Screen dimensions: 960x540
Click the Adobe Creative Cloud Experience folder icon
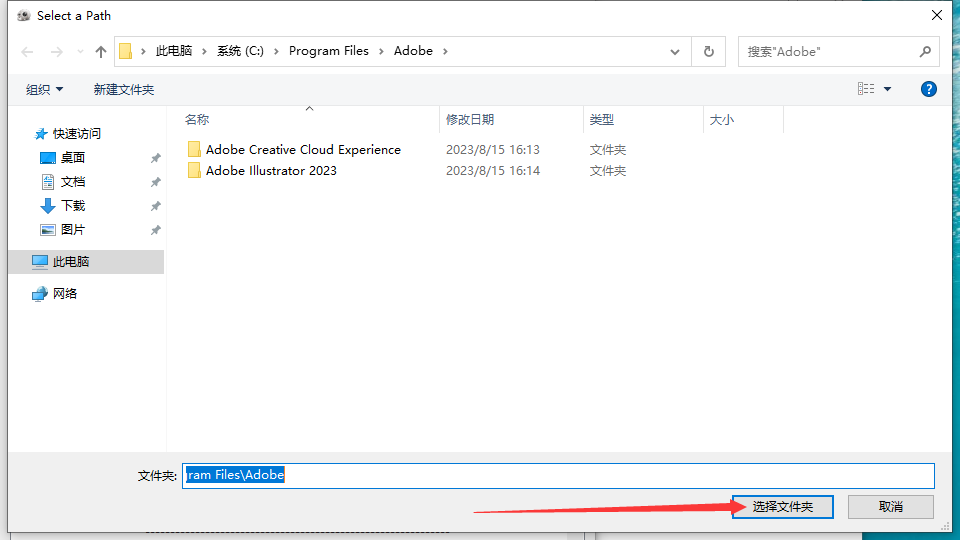coord(194,149)
